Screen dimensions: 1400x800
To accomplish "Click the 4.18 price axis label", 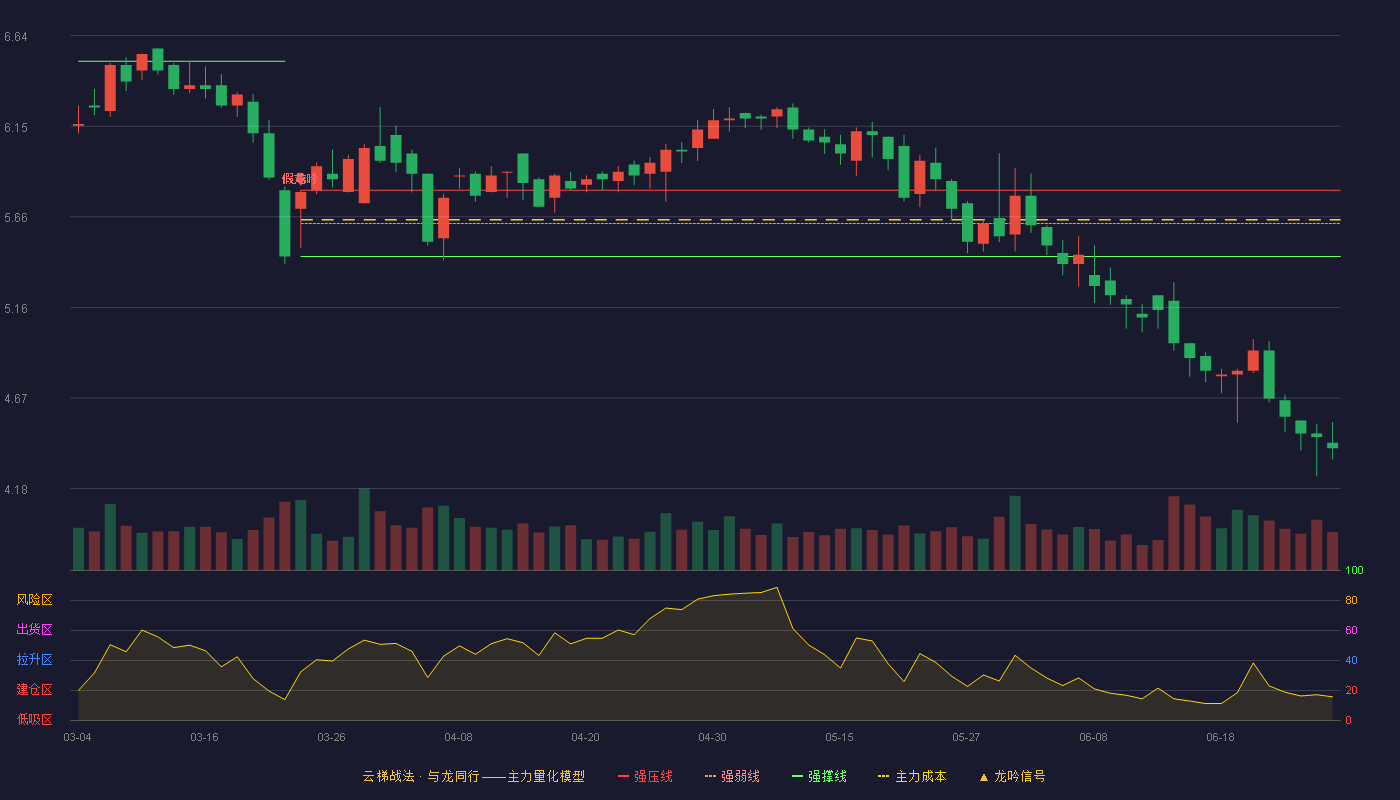I will (x=15, y=490).
